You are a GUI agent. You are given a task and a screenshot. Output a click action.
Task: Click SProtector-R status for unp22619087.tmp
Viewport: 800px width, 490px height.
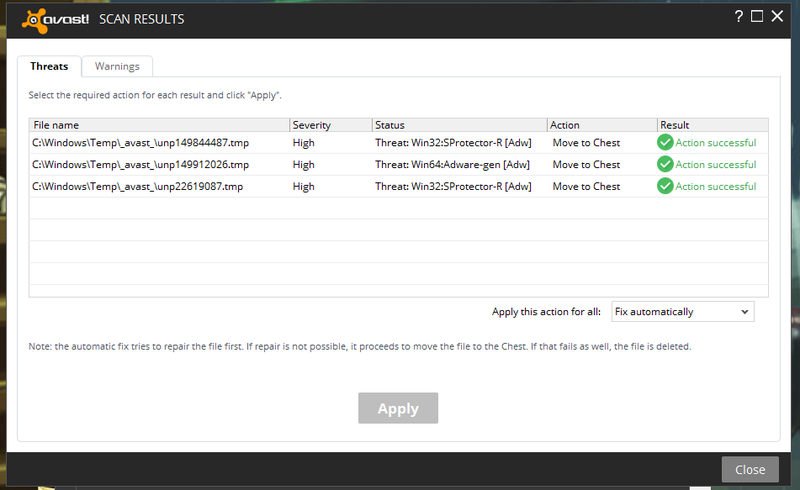tap(453, 187)
